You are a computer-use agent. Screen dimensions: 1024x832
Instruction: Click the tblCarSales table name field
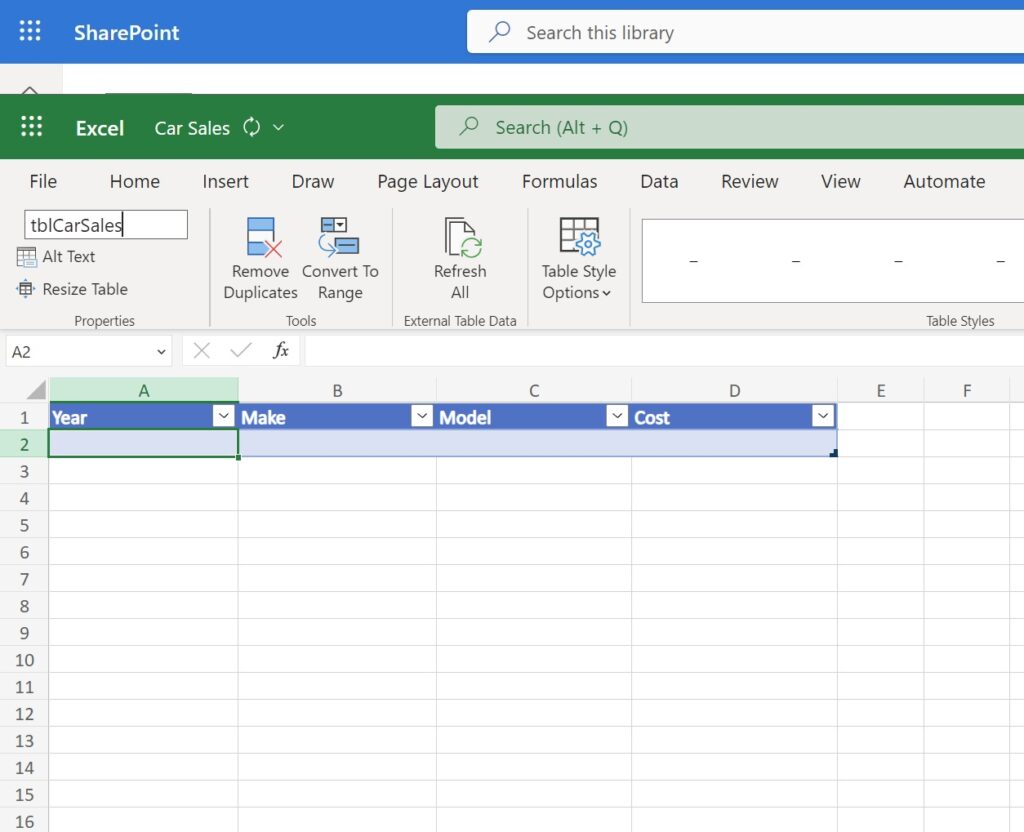(x=104, y=224)
